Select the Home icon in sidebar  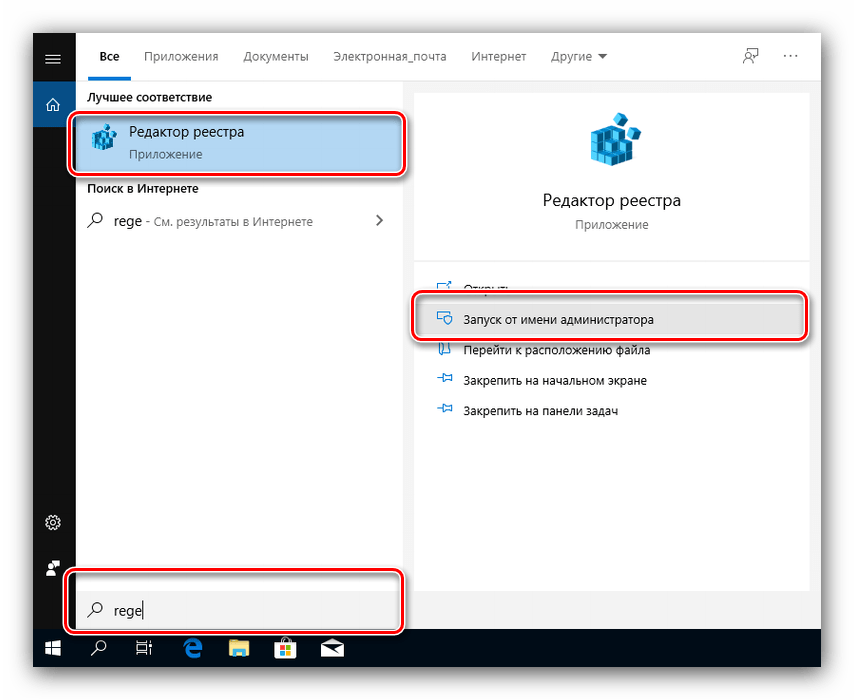coord(53,104)
